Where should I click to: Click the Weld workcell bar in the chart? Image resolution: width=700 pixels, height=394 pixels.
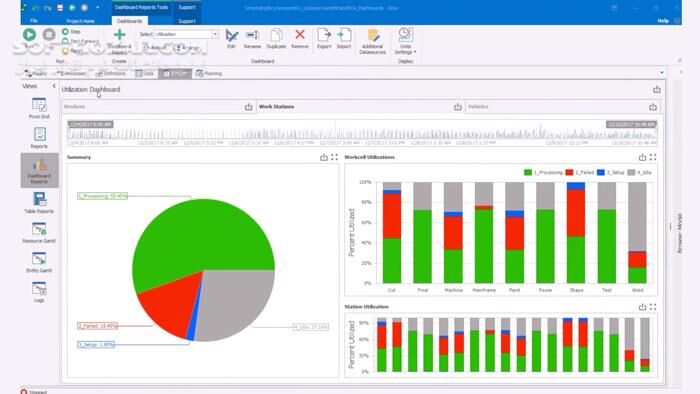pyautogui.click(x=637, y=232)
